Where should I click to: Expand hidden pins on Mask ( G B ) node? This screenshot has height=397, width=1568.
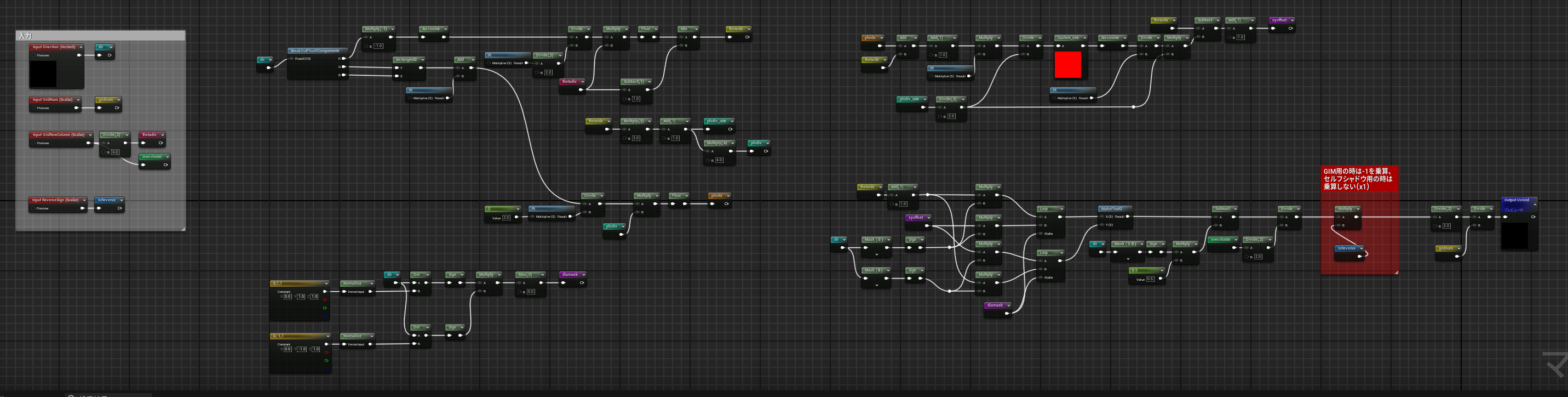coord(1128,259)
